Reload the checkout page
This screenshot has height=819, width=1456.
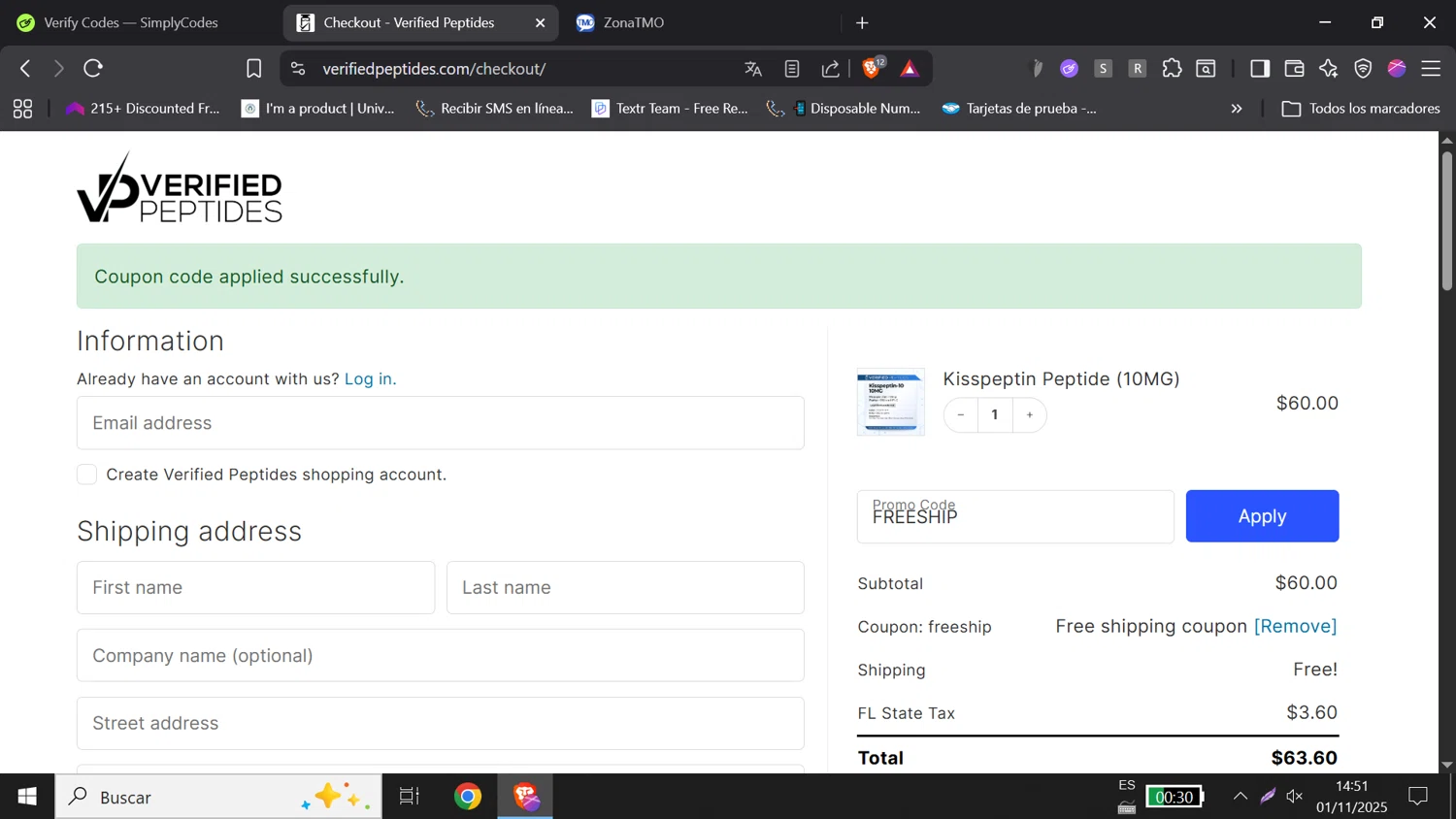93,68
